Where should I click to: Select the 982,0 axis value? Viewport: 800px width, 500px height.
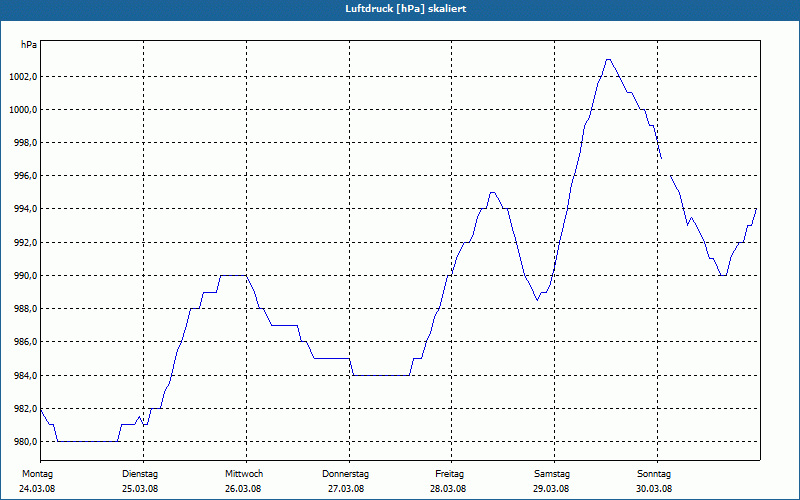tap(25, 409)
